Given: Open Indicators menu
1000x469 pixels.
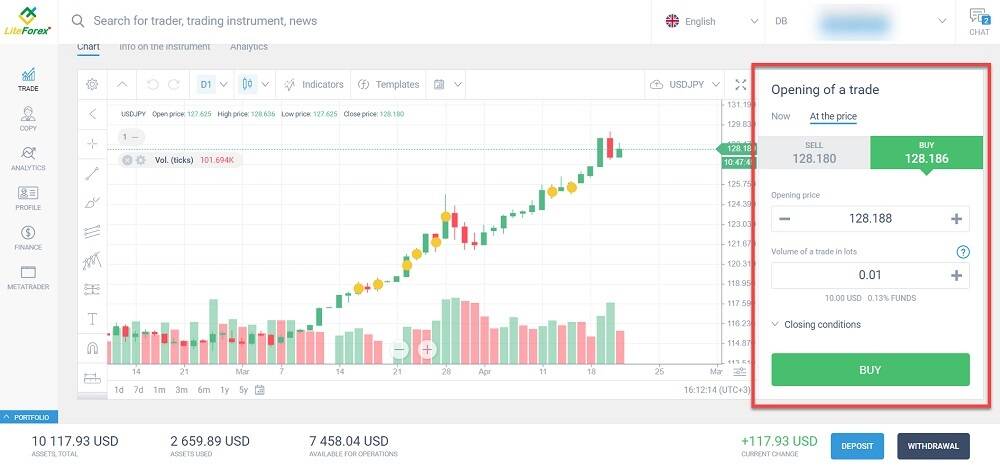Looking at the screenshot, I should (x=314, y=84).
